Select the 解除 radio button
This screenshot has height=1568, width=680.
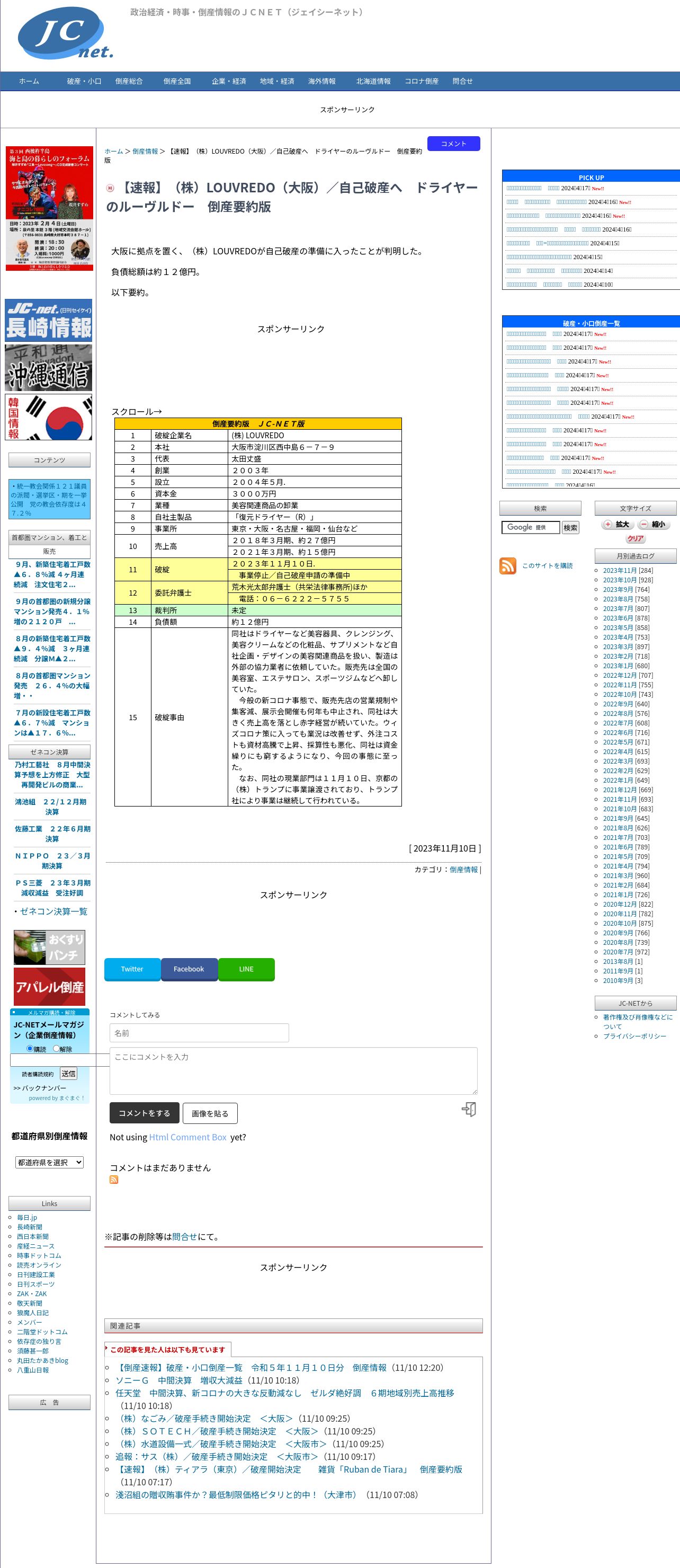[x=57, y=1048]
